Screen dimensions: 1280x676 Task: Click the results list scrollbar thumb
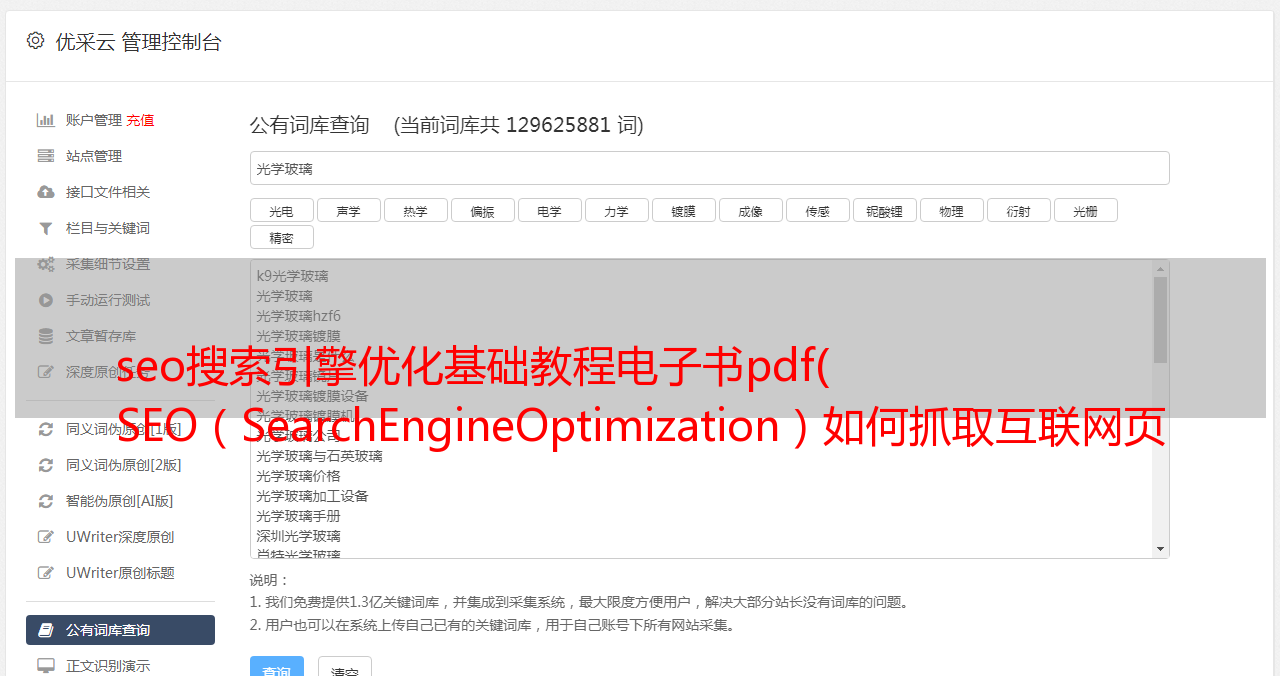click(1160, 320)
